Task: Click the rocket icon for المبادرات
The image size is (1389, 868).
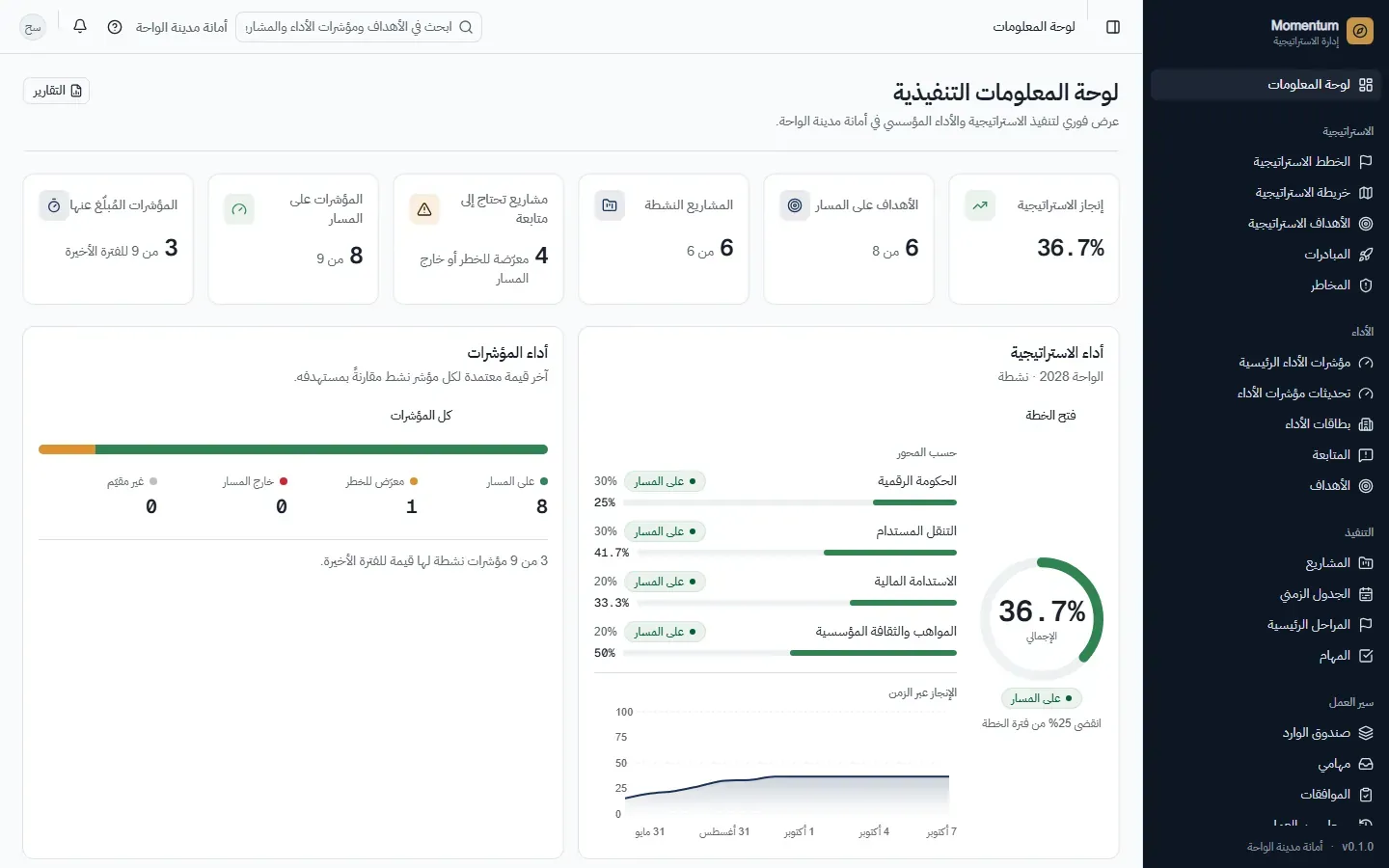Action: [x=1365, y=255]
